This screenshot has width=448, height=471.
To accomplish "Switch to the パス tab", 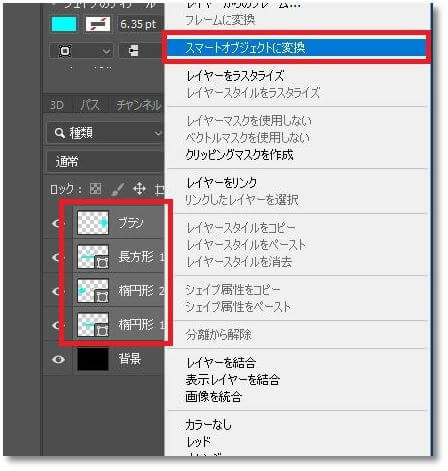I will tap(90, 105).
